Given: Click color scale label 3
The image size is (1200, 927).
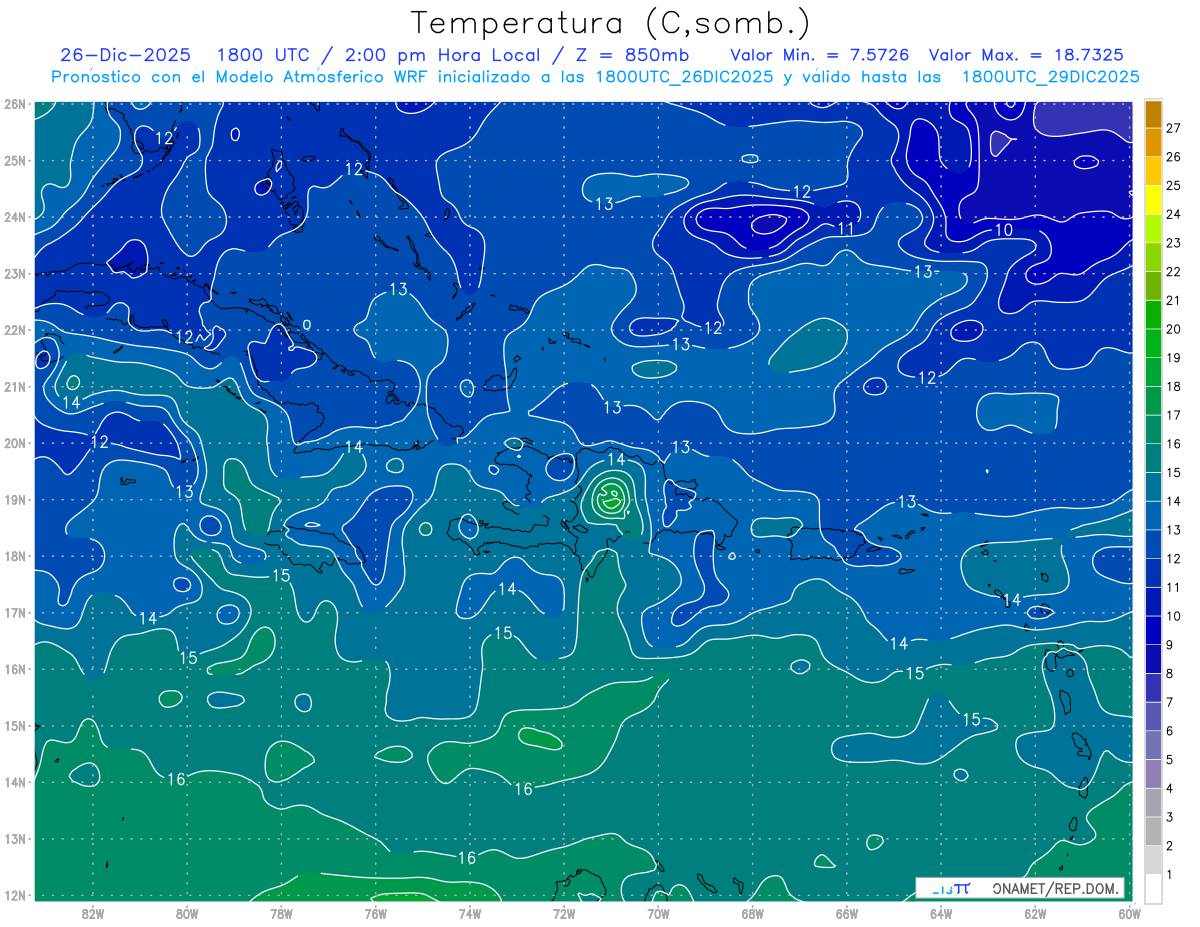Looking at the screenshot, I should [x=1170, y=817].
